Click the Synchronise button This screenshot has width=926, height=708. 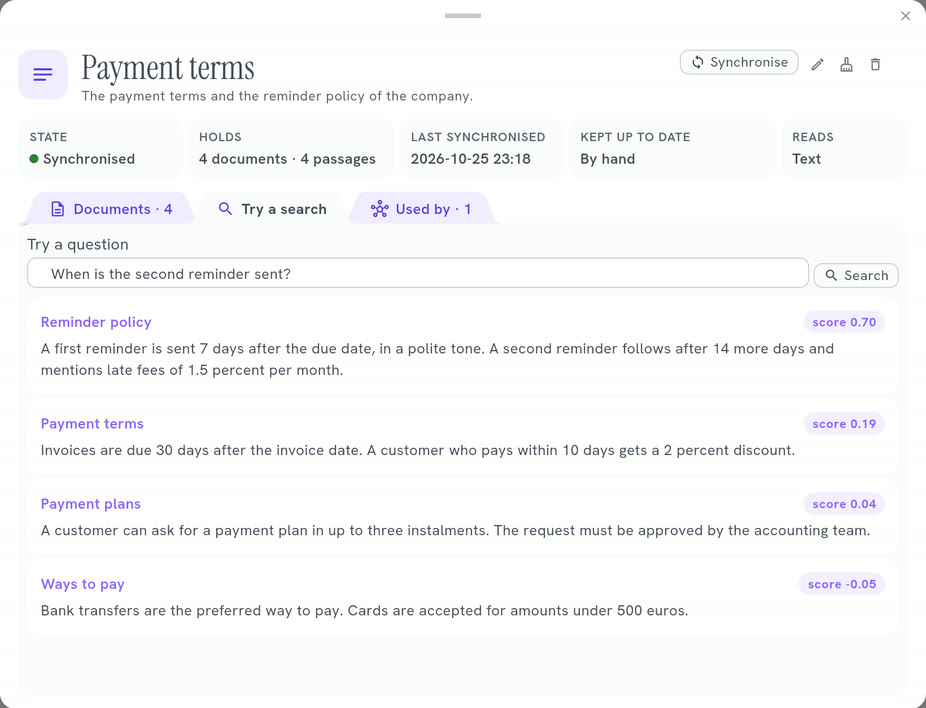(739, 62)
